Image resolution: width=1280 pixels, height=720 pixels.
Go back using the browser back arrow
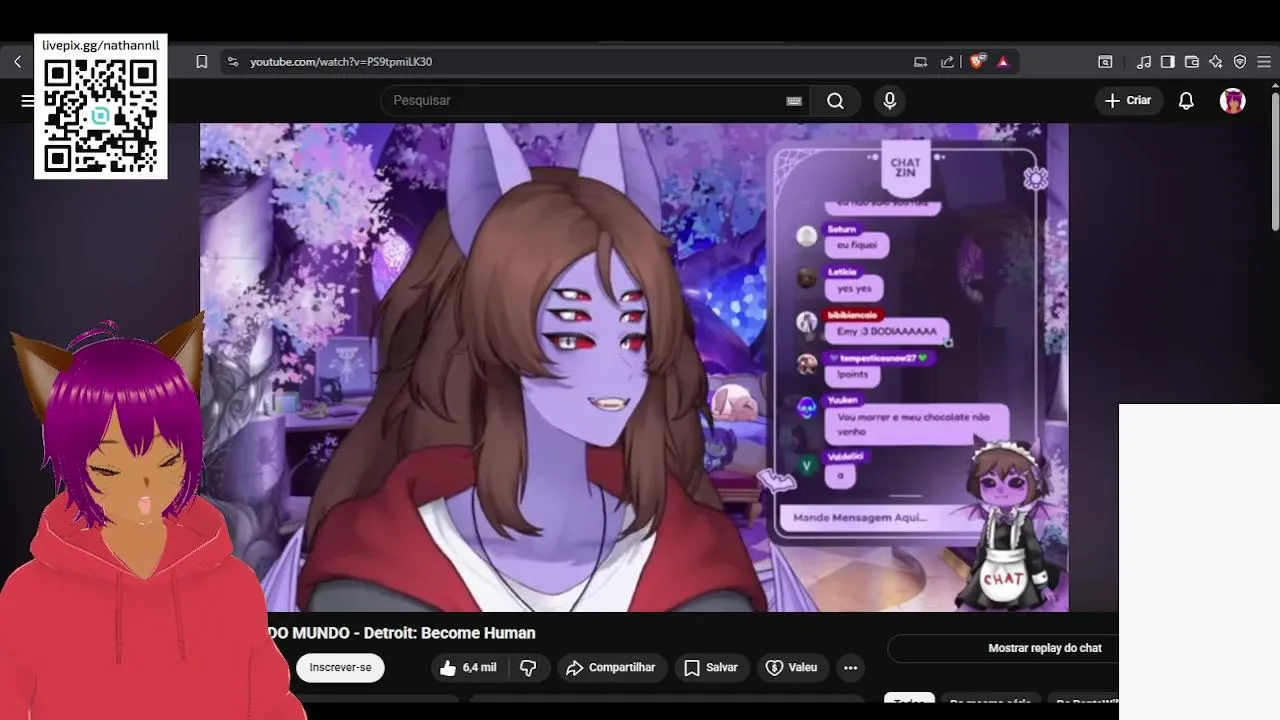coord(17,62)
